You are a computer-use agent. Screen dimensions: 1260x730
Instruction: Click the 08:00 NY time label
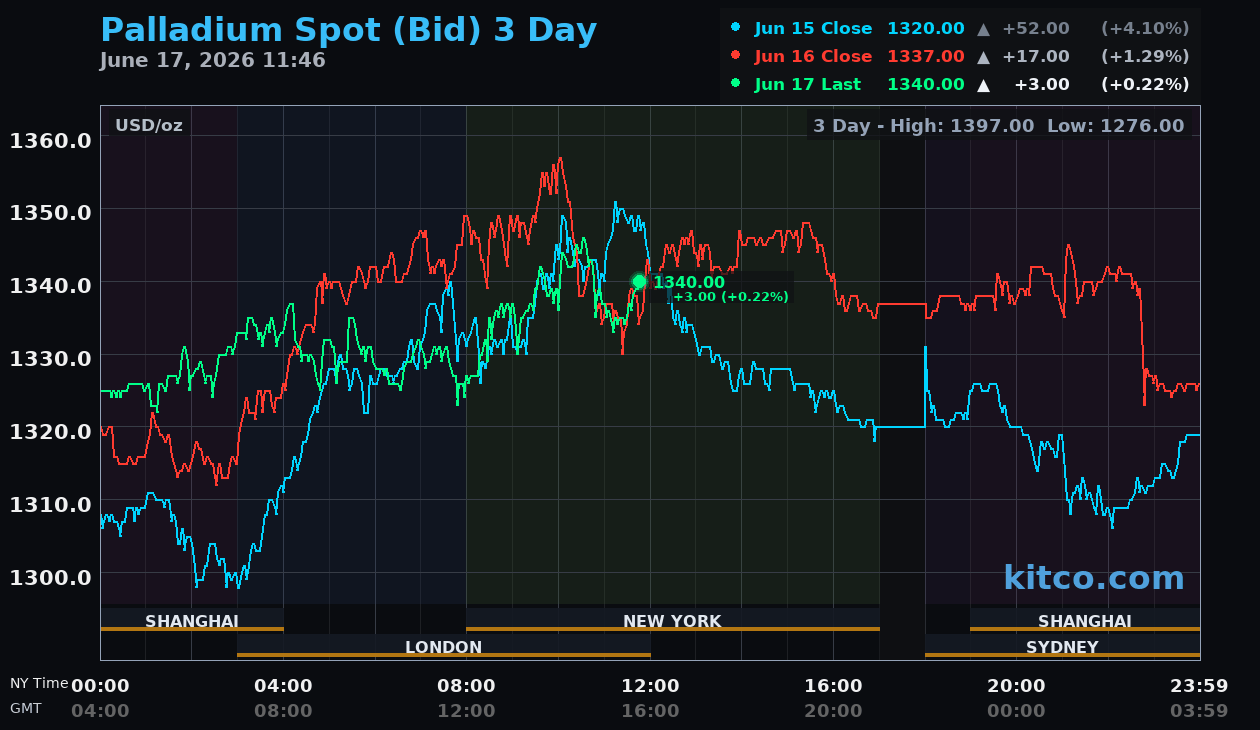click(x=466, y=686)
